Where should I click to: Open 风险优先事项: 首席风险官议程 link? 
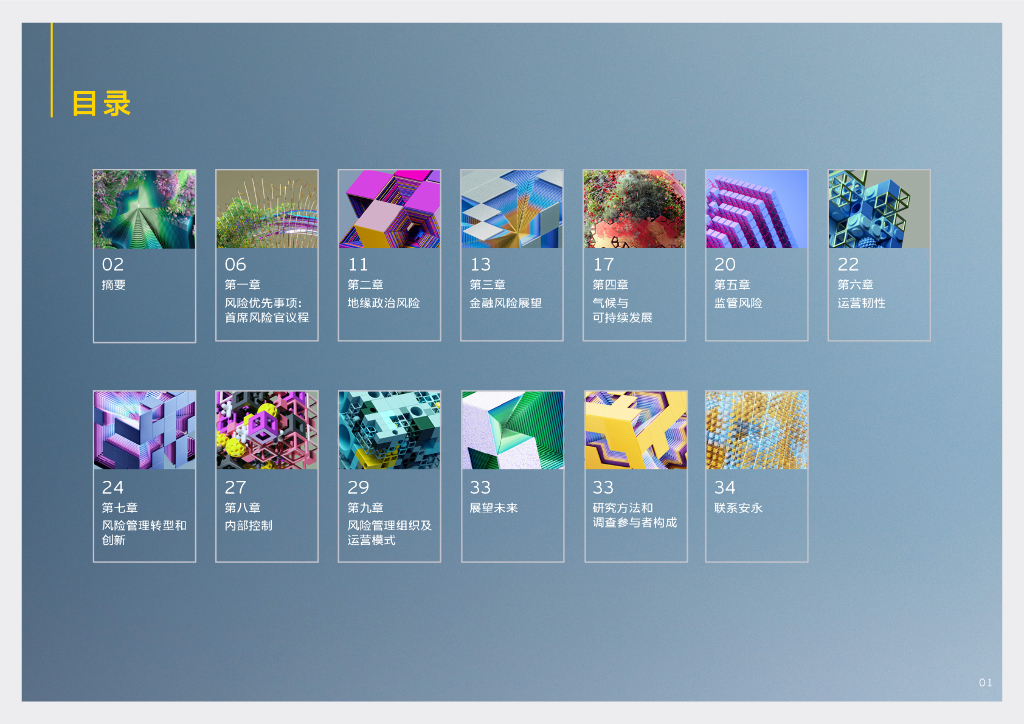tap(267, 310)
